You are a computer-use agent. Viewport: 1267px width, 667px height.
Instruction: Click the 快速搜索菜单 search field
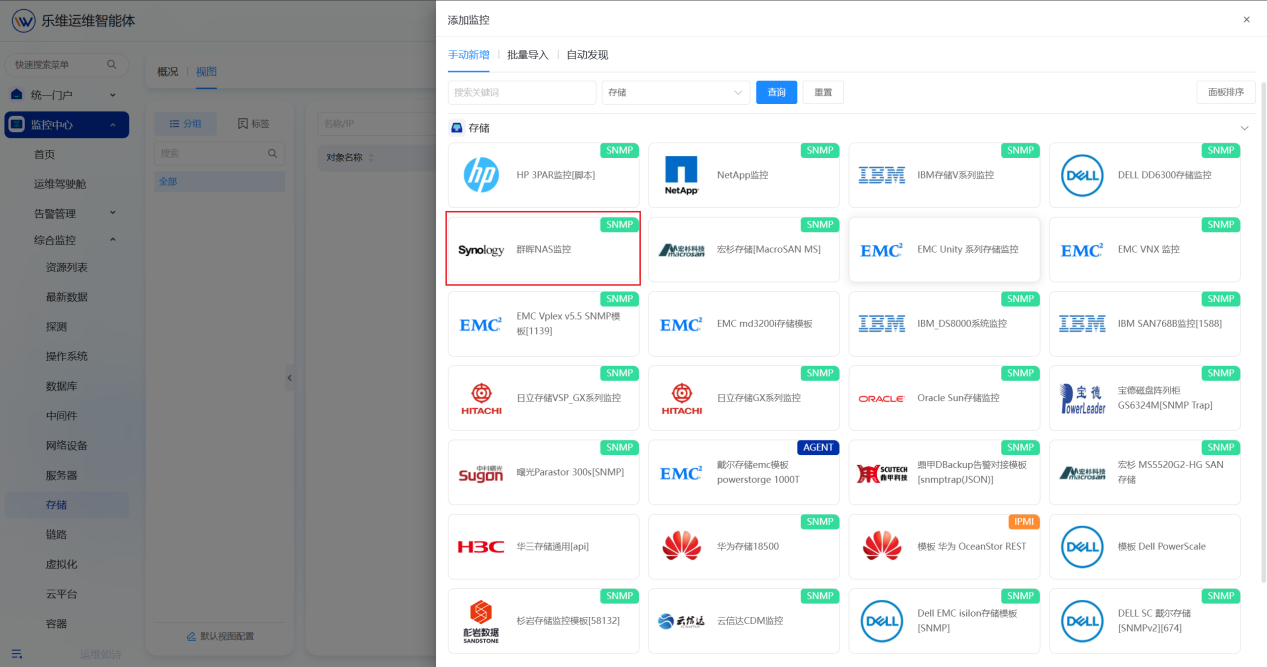tap(66, 65)
